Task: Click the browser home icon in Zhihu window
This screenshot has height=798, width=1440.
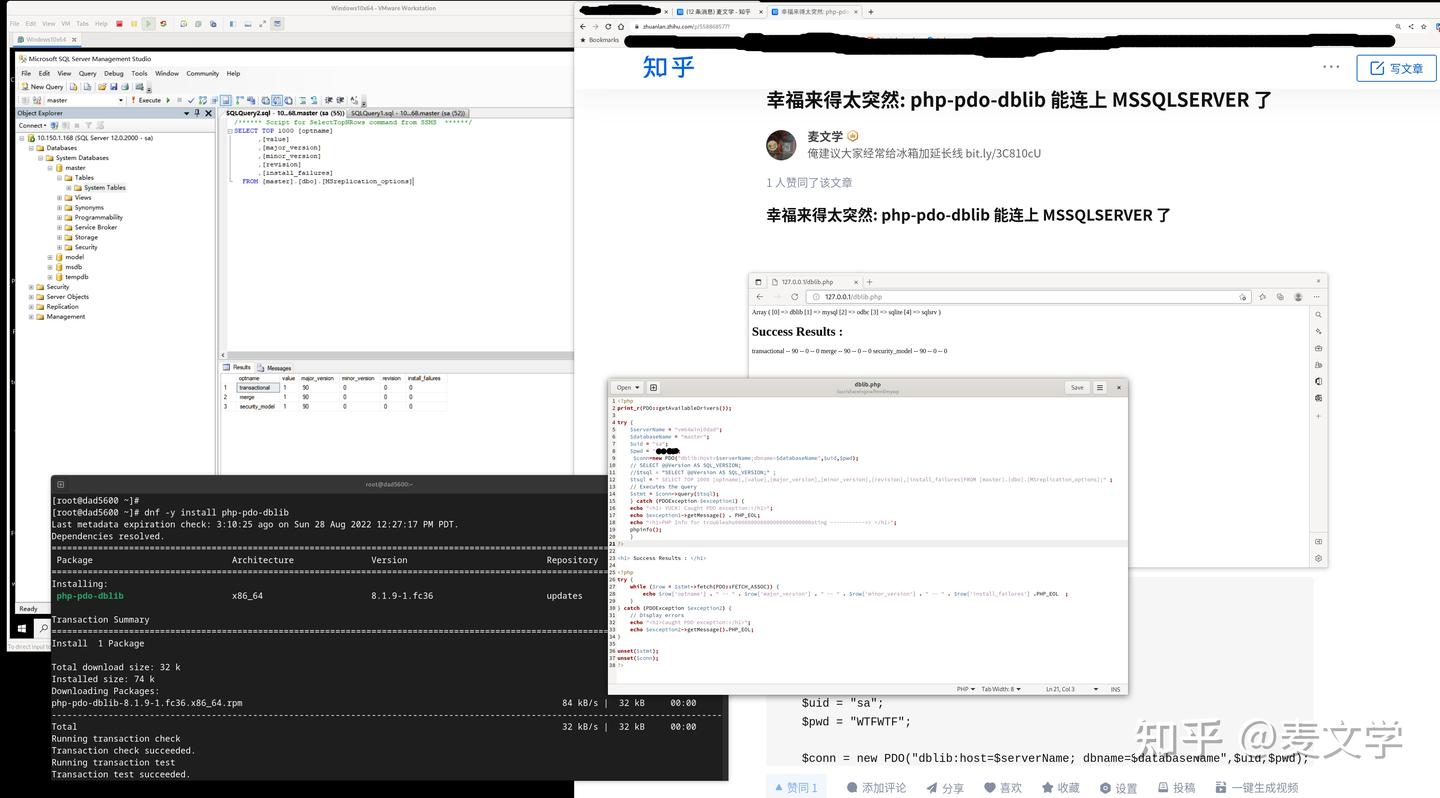Action: tap(621, 27)
